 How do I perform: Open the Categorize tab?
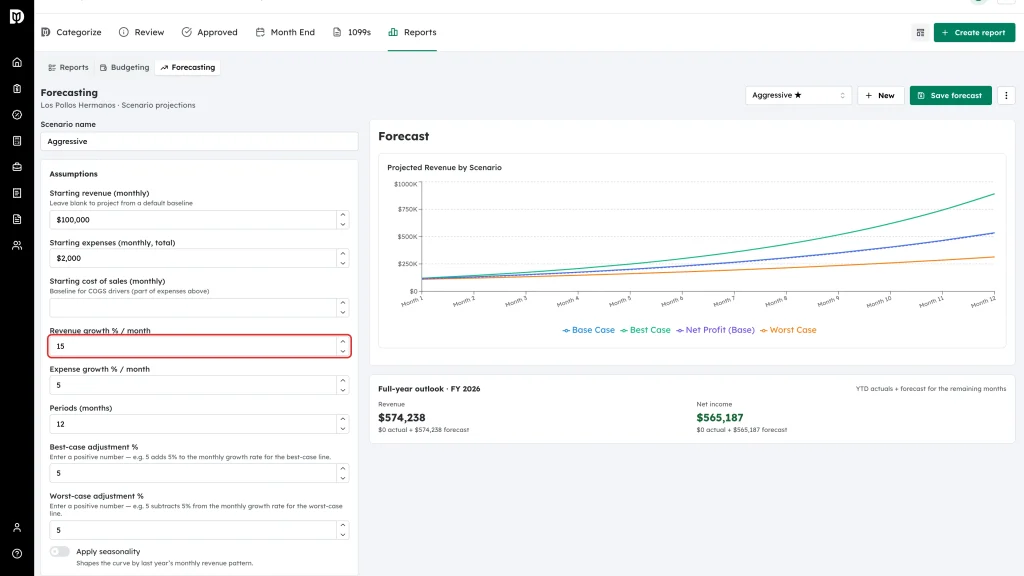tap(71, 32)
